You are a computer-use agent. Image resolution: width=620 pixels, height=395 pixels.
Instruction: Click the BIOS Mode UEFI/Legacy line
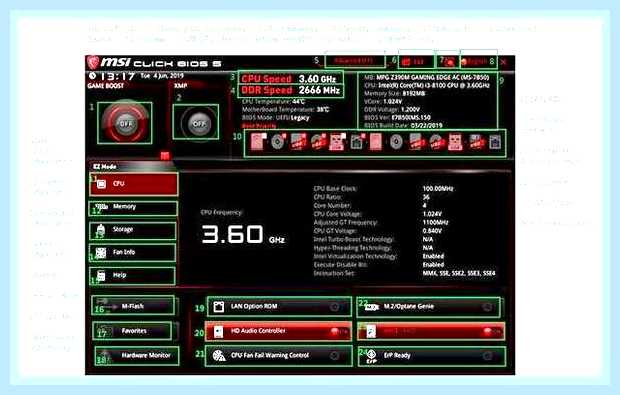(x=276, y=117)
